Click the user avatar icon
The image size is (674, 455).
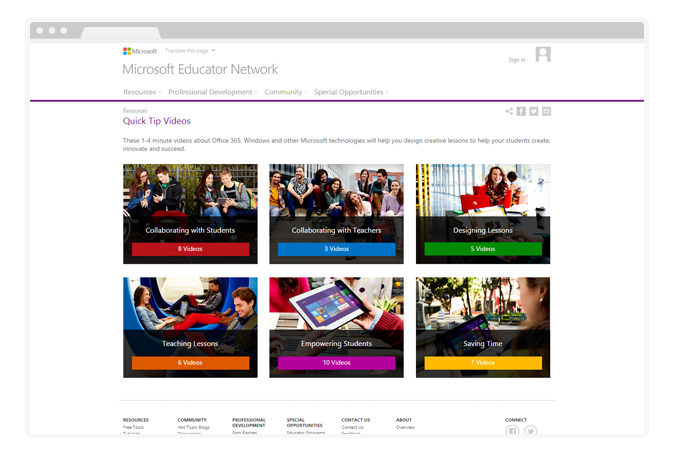(x=543, y=54)
